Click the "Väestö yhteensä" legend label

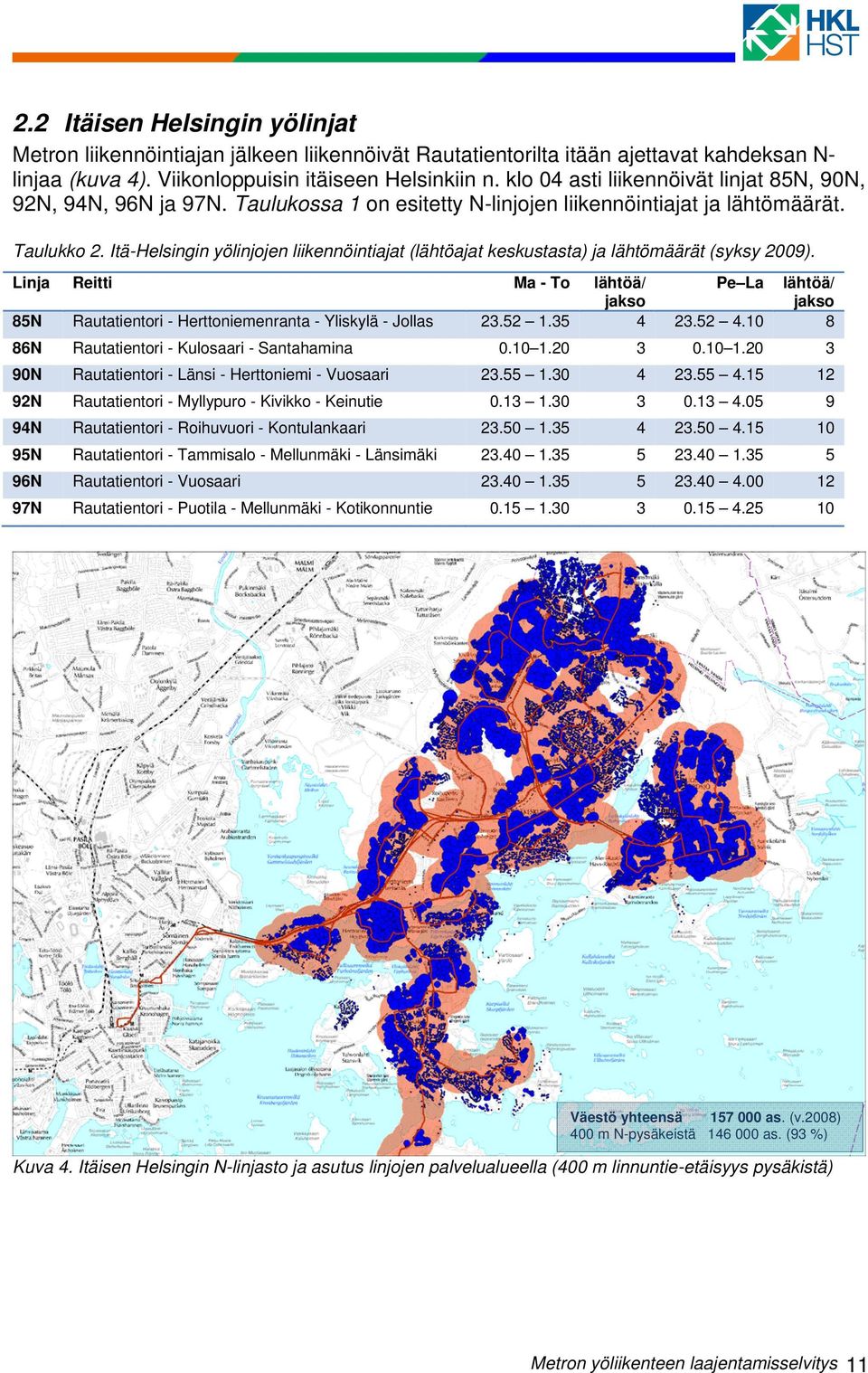tap(626, 1117)
